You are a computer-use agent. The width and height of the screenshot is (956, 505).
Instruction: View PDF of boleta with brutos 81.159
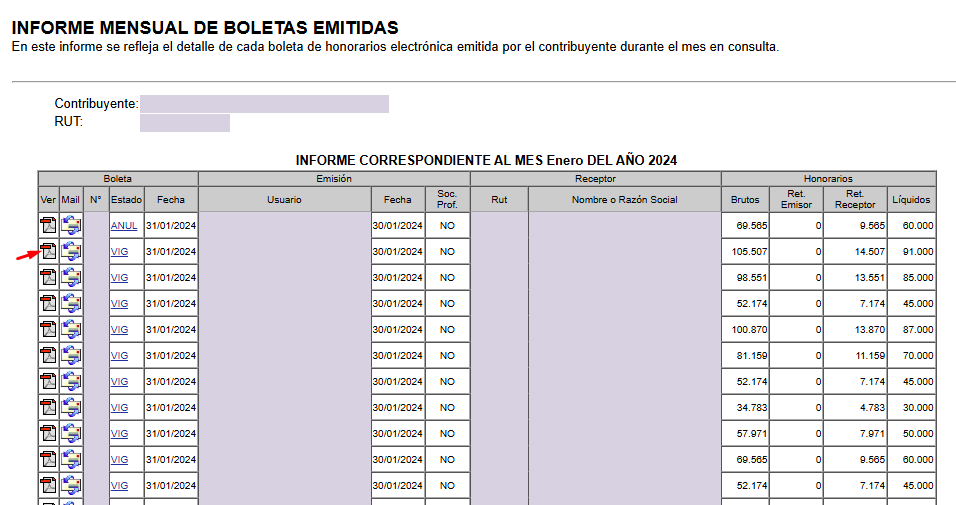click(48, 355)
